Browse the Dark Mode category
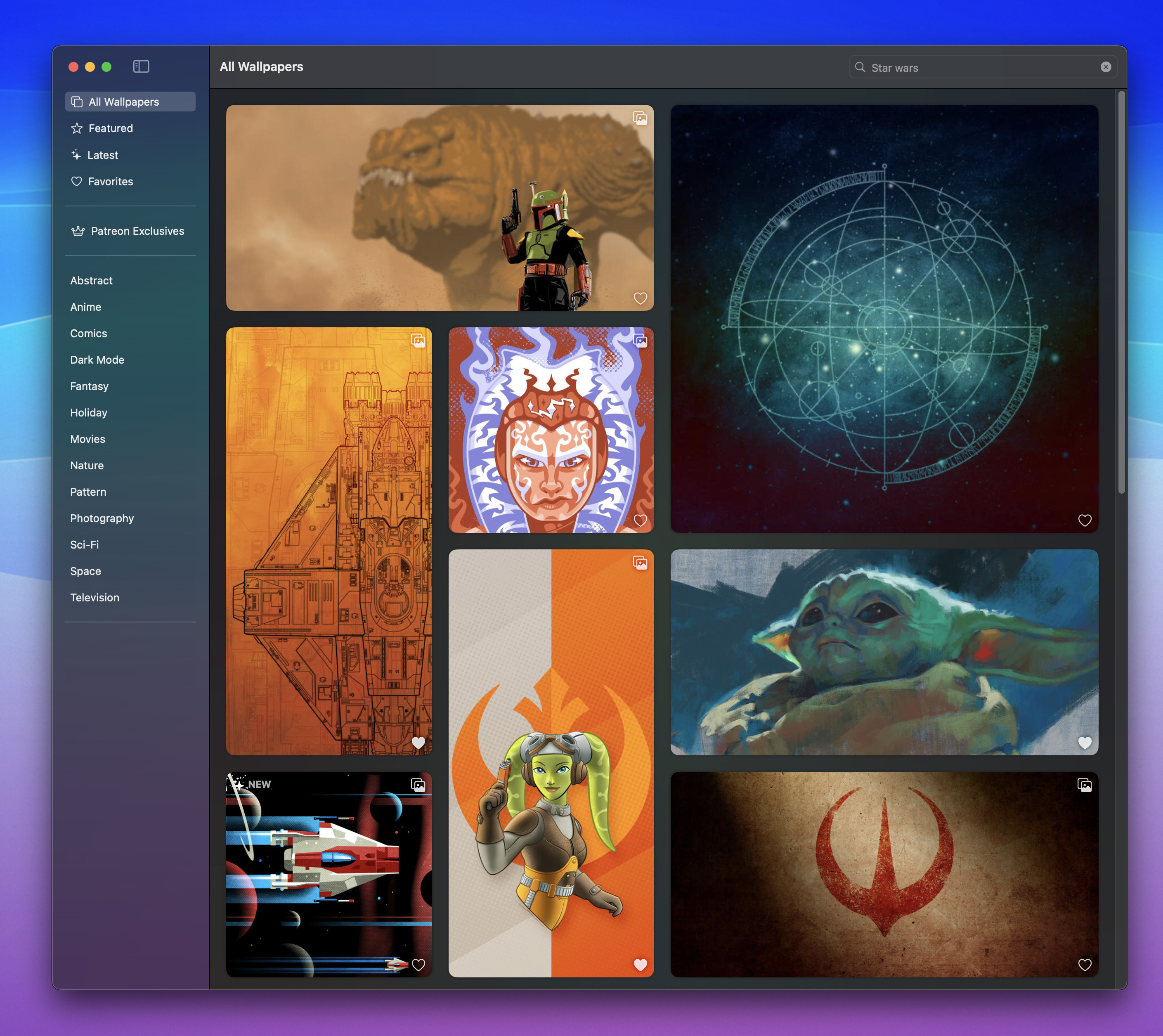The width and height of the screenshot is (1163, 1036). coord(97,360)
